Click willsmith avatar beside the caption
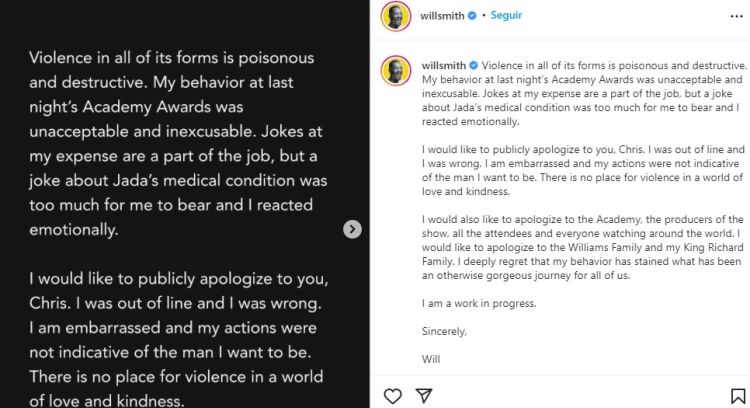 [395, 69]
